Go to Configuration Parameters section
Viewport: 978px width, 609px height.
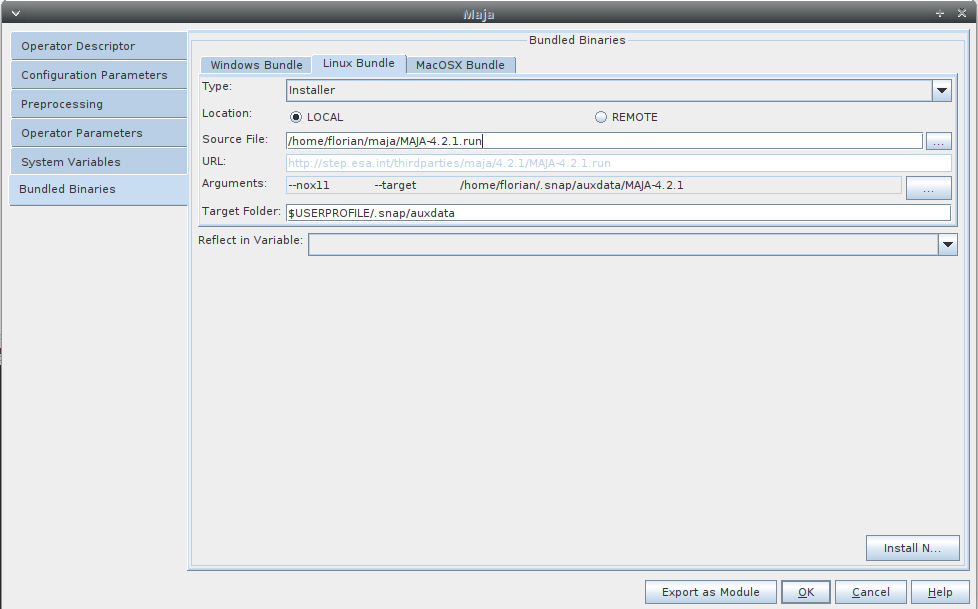point(98,75)
